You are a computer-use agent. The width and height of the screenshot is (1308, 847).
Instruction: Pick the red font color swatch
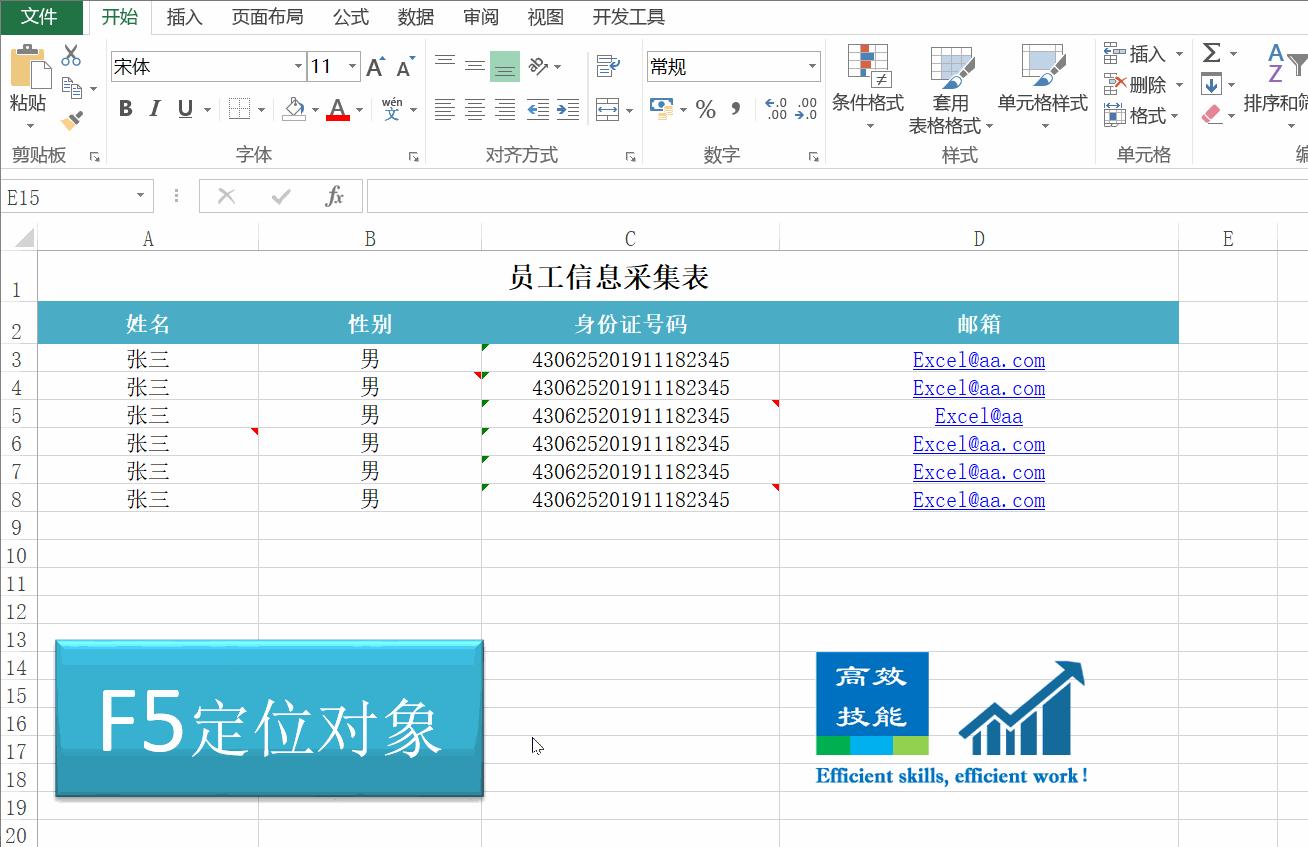[339, 118]
